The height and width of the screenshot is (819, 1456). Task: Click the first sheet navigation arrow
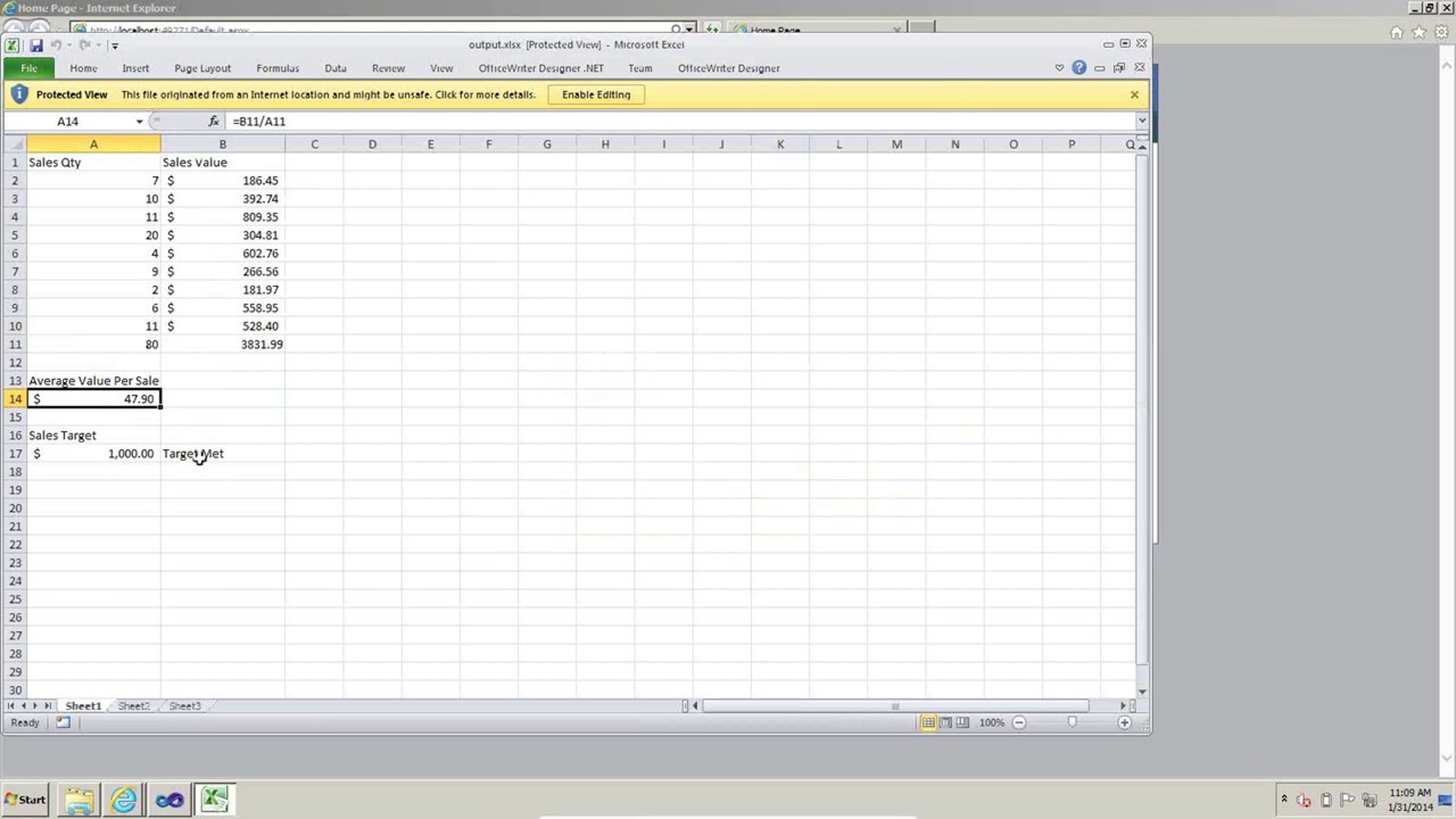tap(10, 706)
